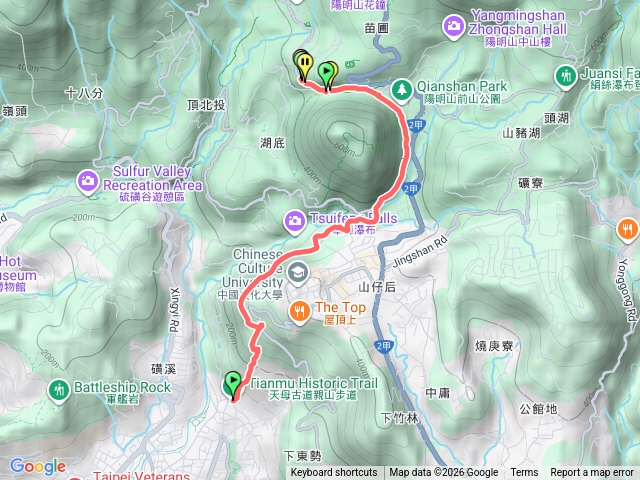Open Keyboard shortcuts
Image resolution: width=640 pixels, height=480 pixels.
point(334,473)
